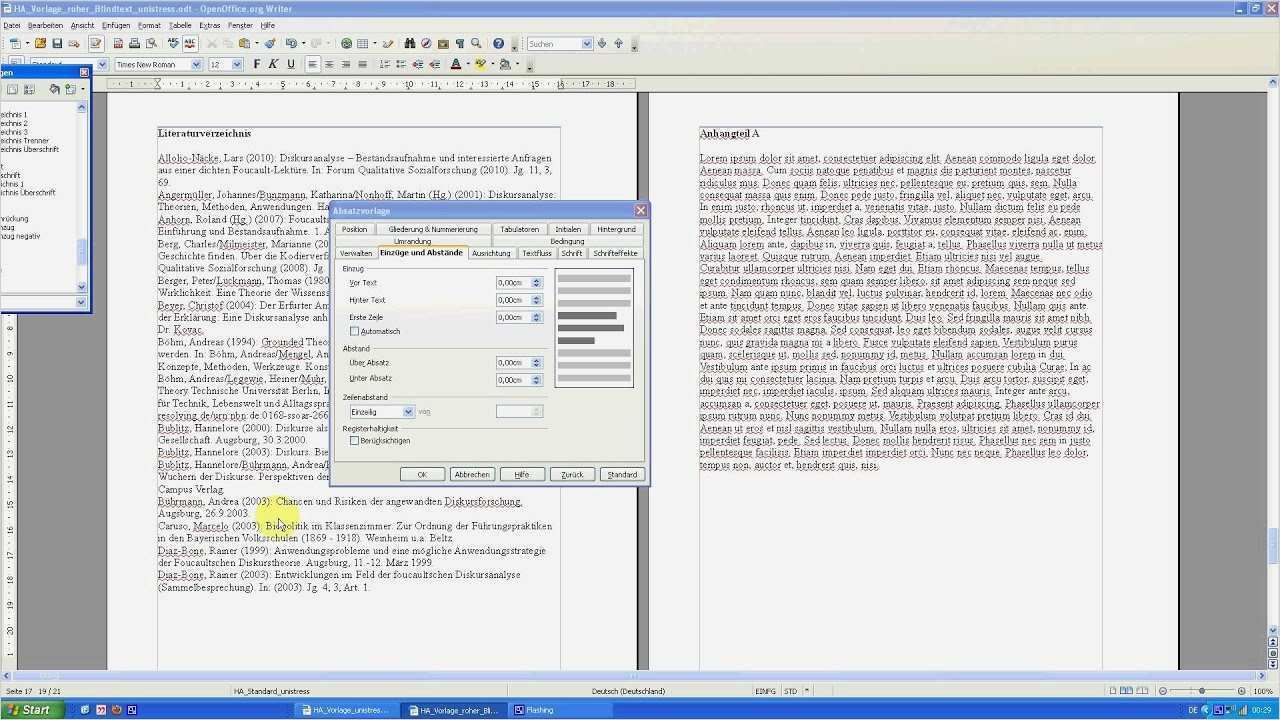Image resolution: width=1280 pixels, height=720 pixels.
Task: Run the spelling and grammar check icon
Action: [173, 44]
